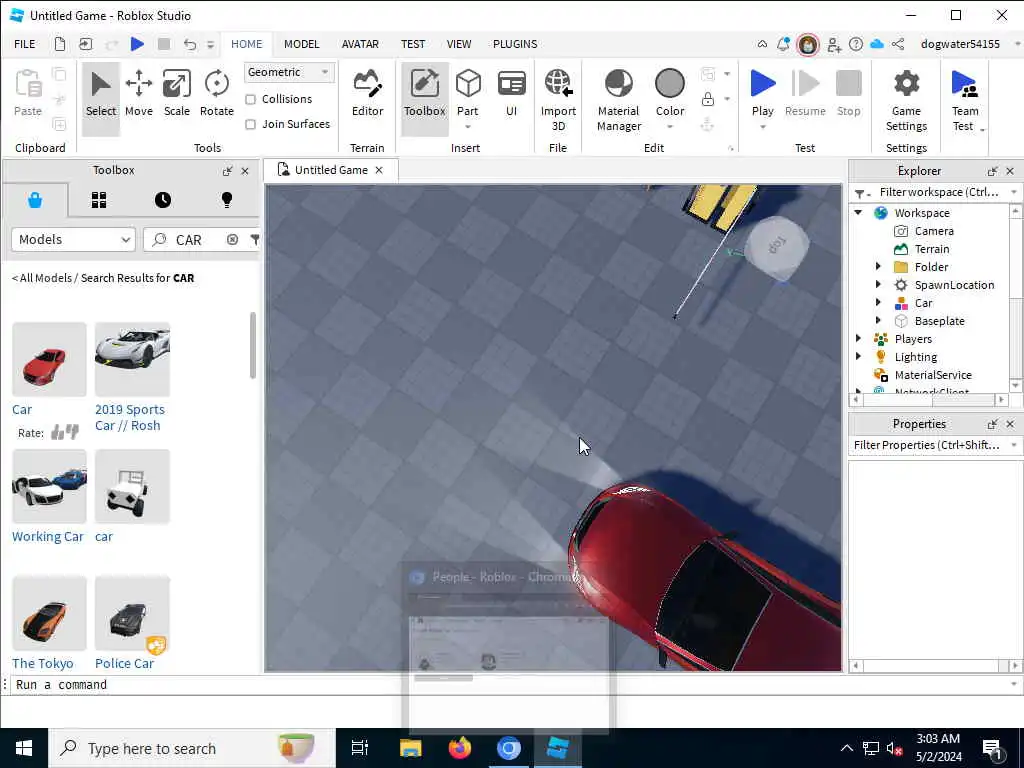Image resolution: width=1024 pixels, height=768 pixels.
Task: Select The Tokyo car thumbnail
Action: click(49, 613)
